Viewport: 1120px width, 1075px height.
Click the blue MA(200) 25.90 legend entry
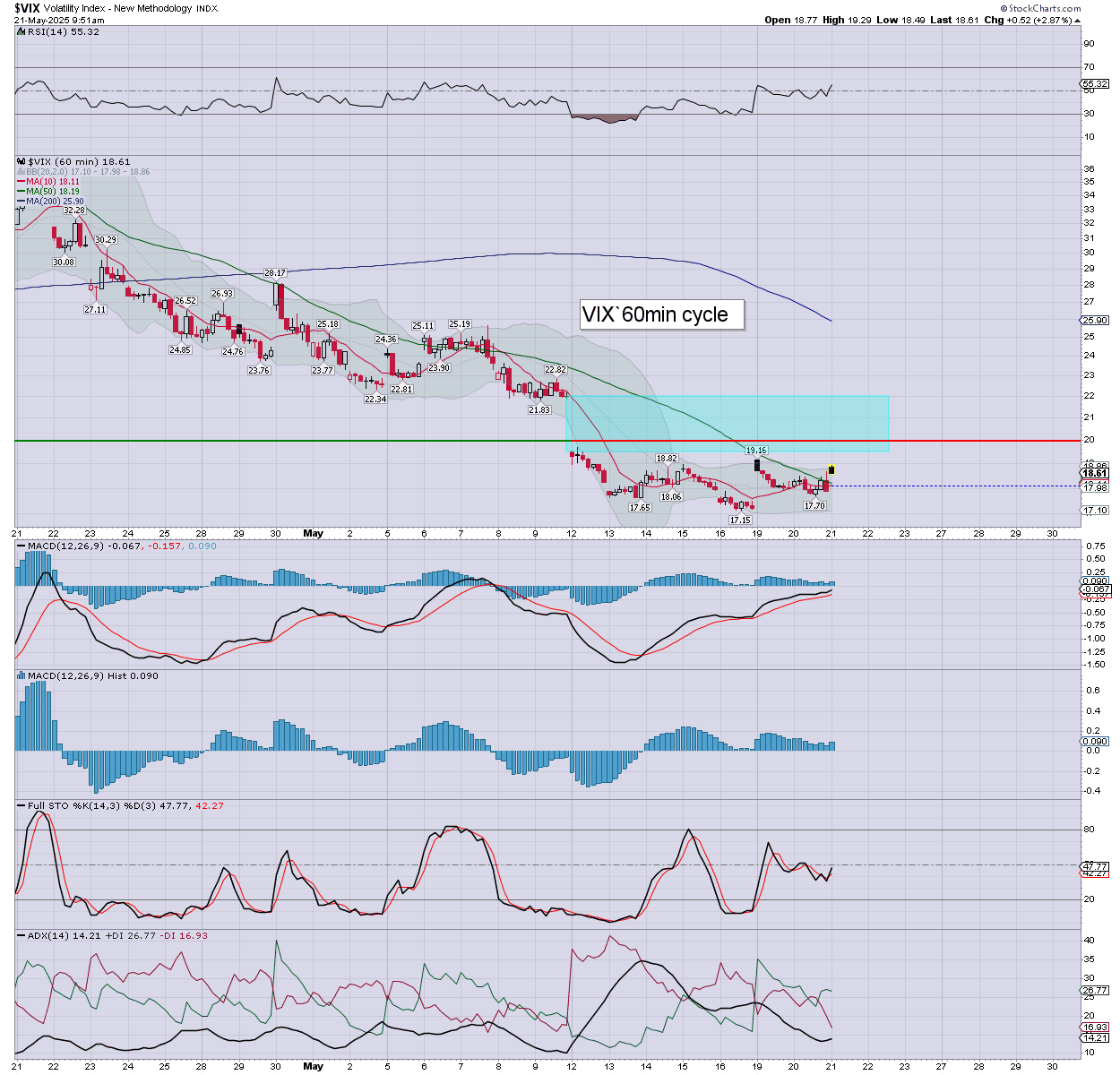click(x=55, y=202)
